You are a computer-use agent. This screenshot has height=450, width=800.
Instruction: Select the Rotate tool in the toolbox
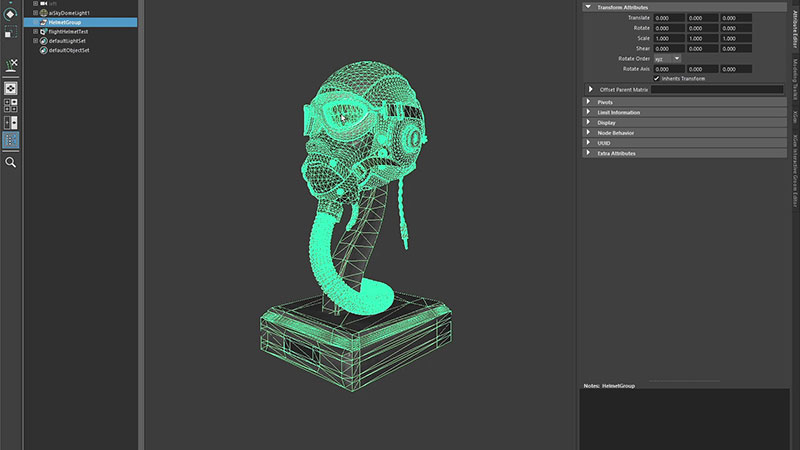point(10,14)
